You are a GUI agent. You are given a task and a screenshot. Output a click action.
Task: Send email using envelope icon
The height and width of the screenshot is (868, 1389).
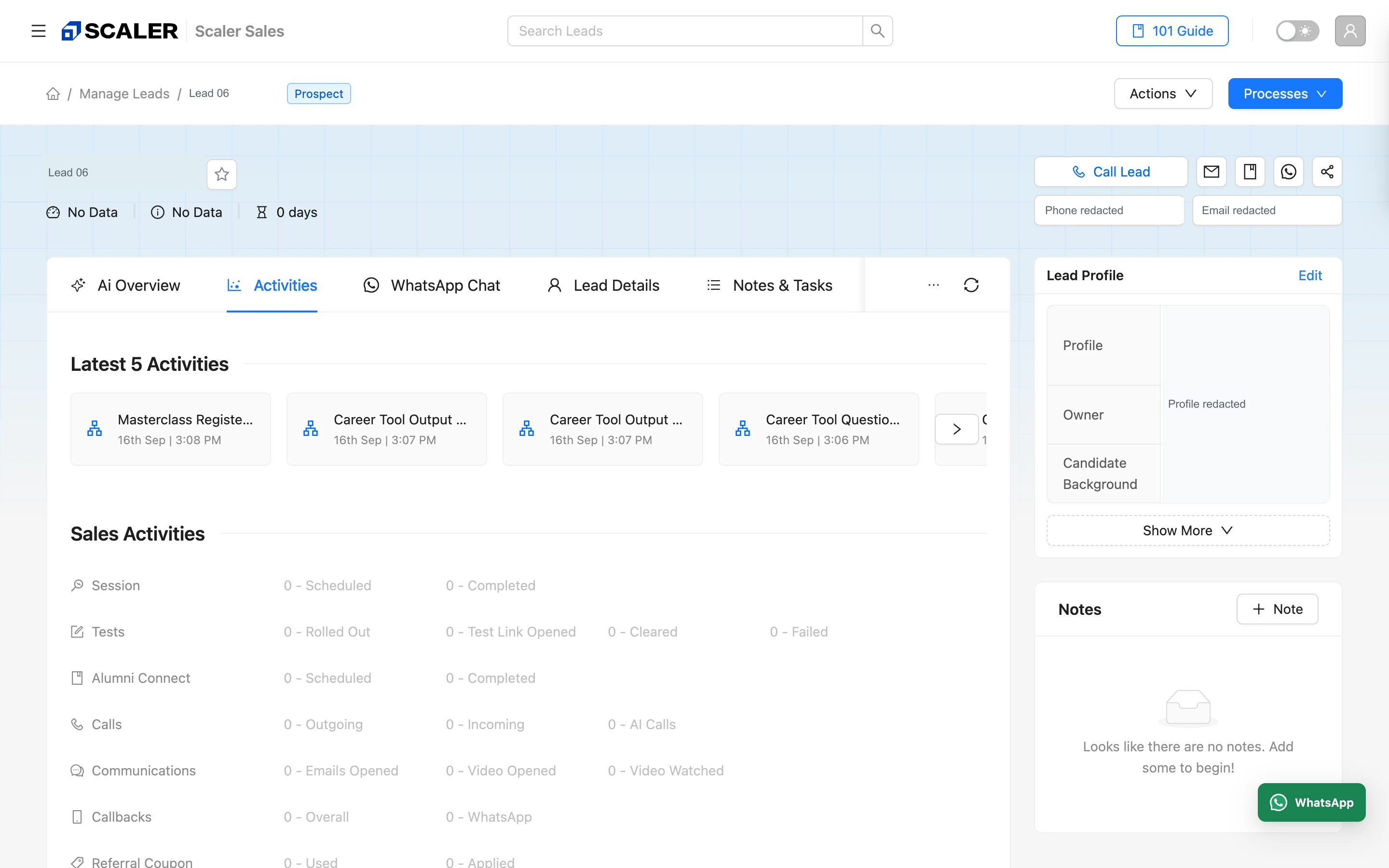pyautogui.click(x=1211, y=172)
